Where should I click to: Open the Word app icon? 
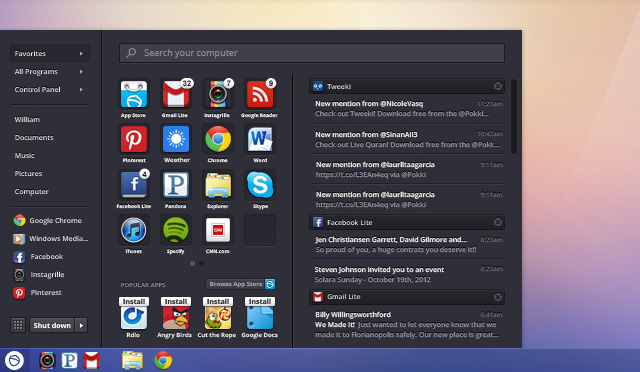(260, 140)
